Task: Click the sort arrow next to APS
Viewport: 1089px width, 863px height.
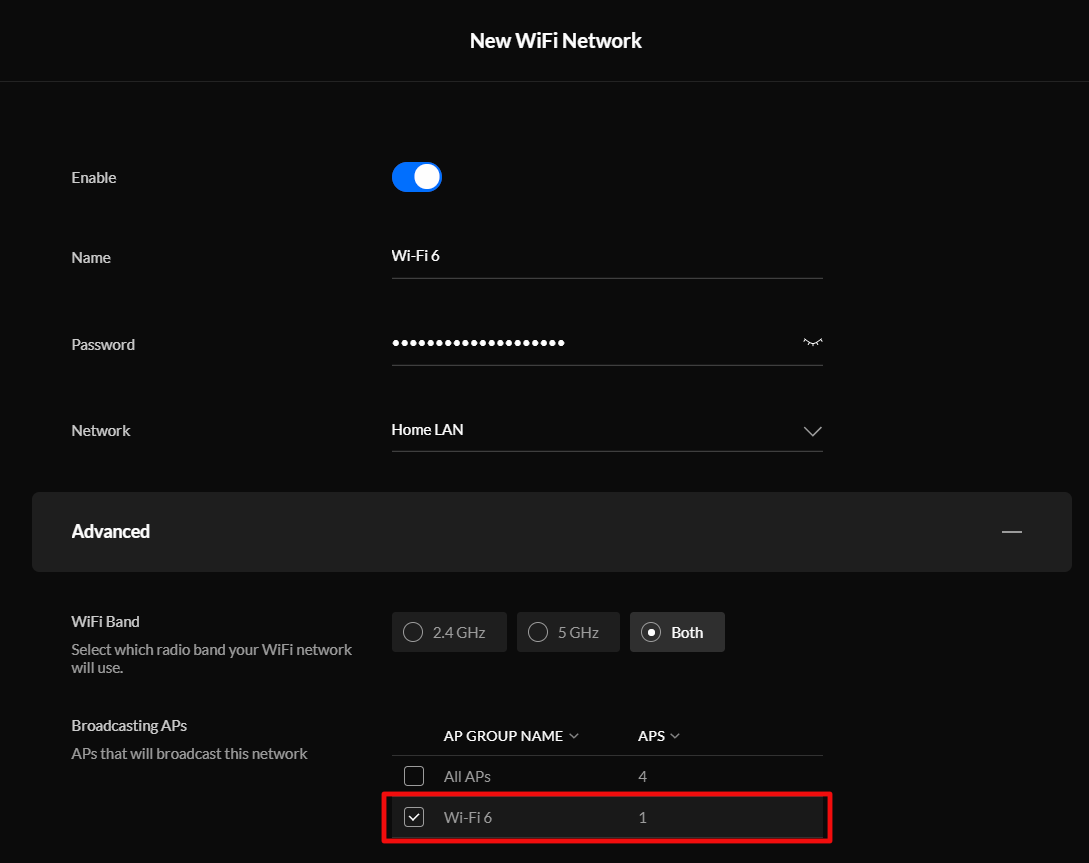Action: click(675, 736)
